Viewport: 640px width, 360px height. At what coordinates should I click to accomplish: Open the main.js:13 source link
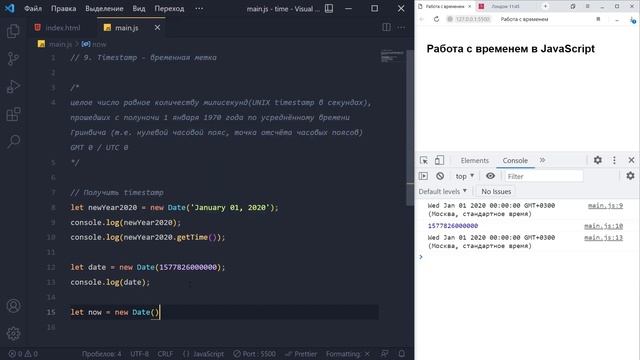603,238
